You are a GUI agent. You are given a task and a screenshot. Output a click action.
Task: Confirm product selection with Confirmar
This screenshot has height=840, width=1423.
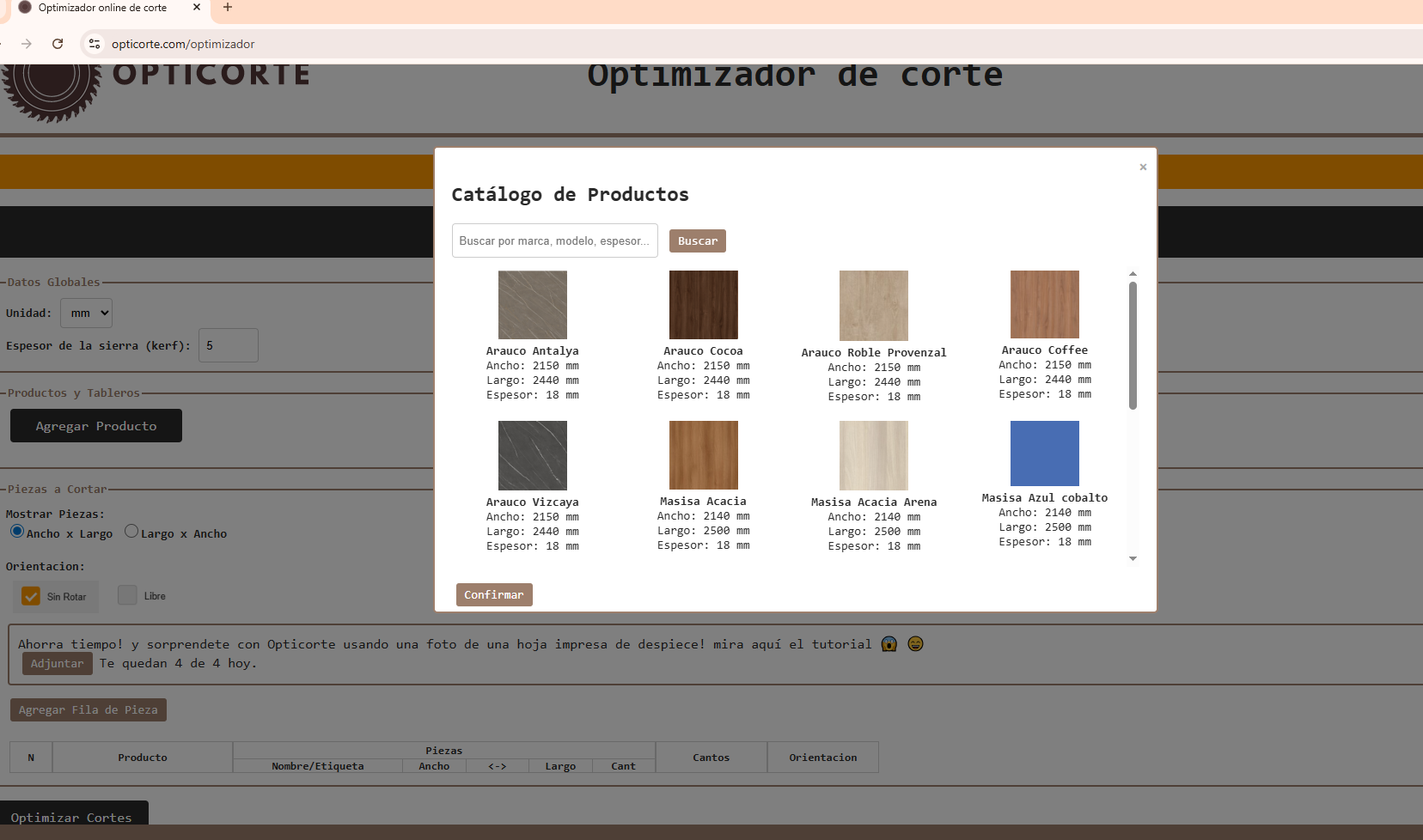[494, 594]
